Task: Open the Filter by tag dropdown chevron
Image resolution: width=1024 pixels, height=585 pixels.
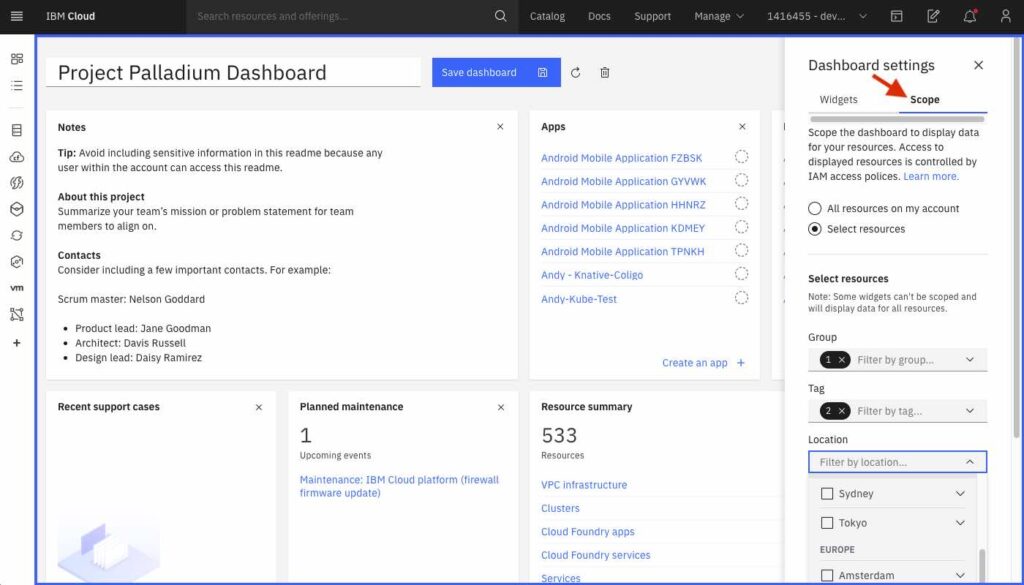Action: (x=970, y=411)
